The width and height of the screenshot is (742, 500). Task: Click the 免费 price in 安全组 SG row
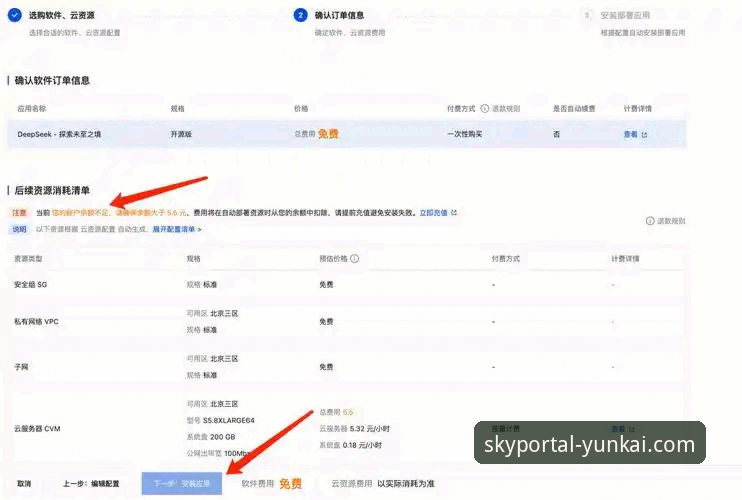[x=326, y=284]
